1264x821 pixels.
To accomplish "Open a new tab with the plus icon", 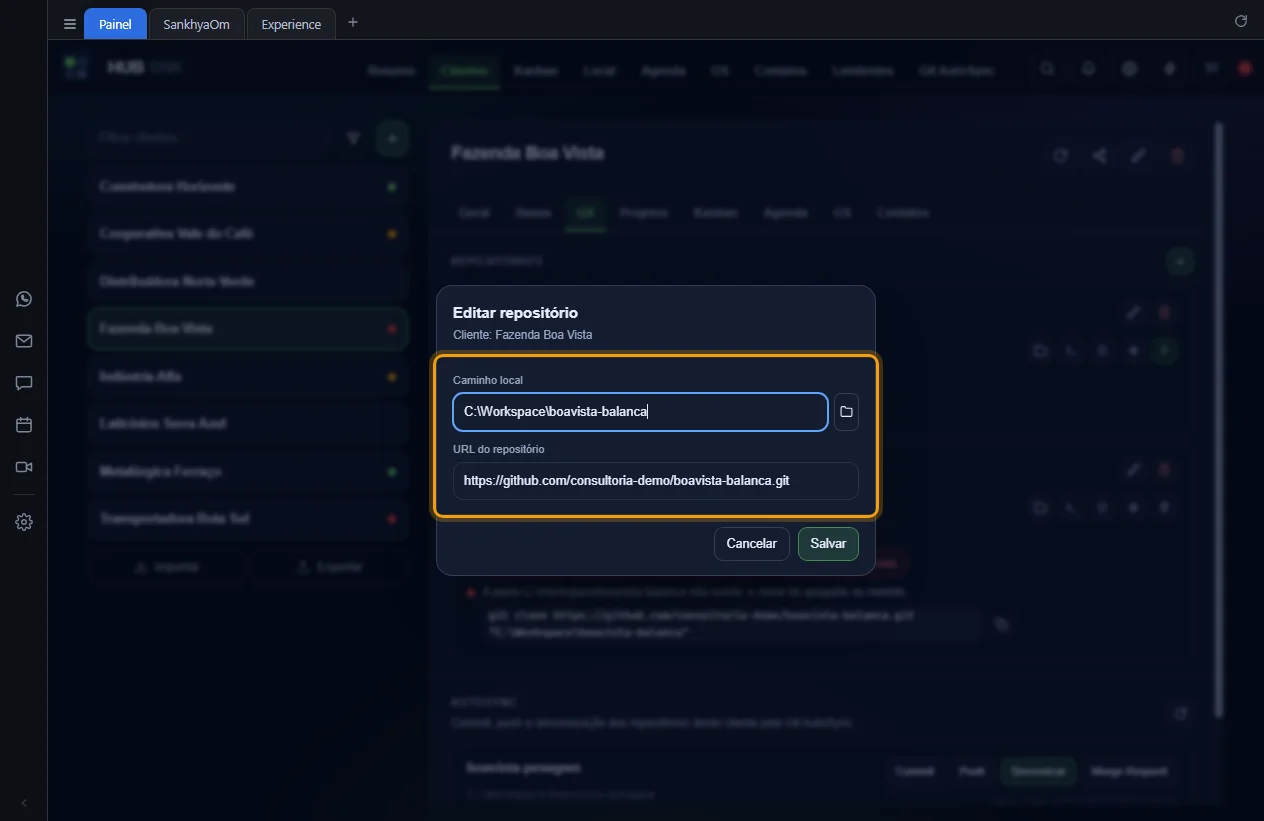I will 352,22.
